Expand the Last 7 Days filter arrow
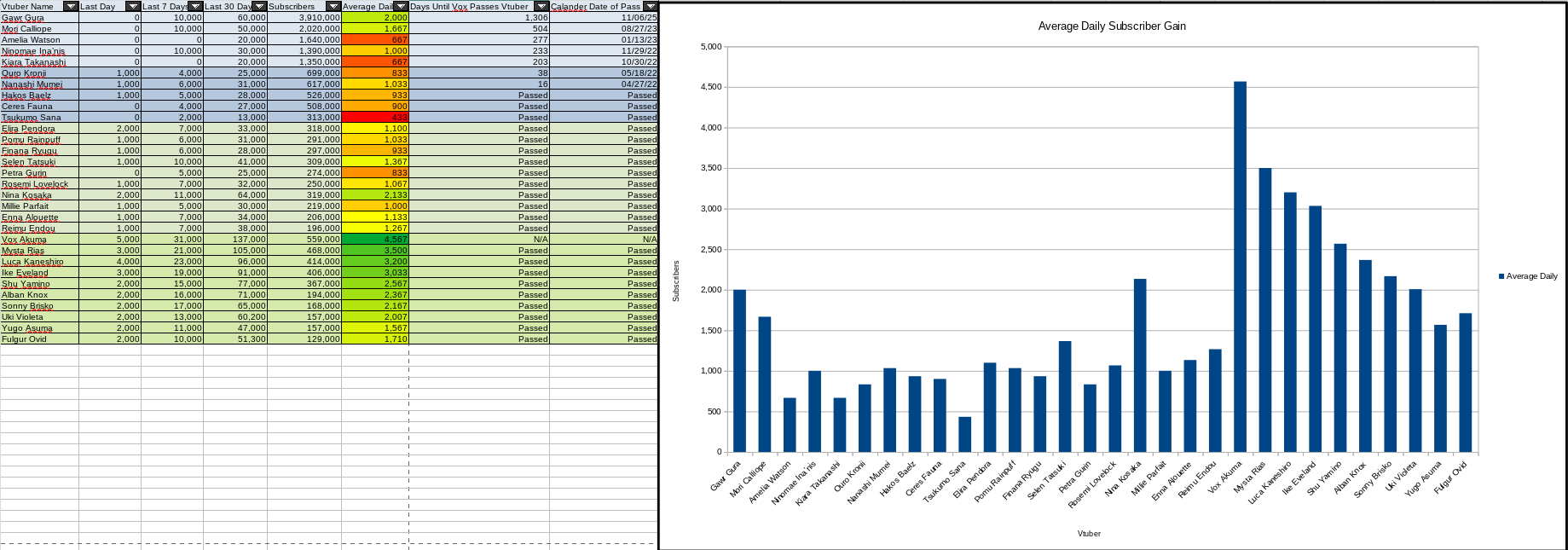Image resolution: width=1568 pixels, height=550 pixels. coord(195,6)
